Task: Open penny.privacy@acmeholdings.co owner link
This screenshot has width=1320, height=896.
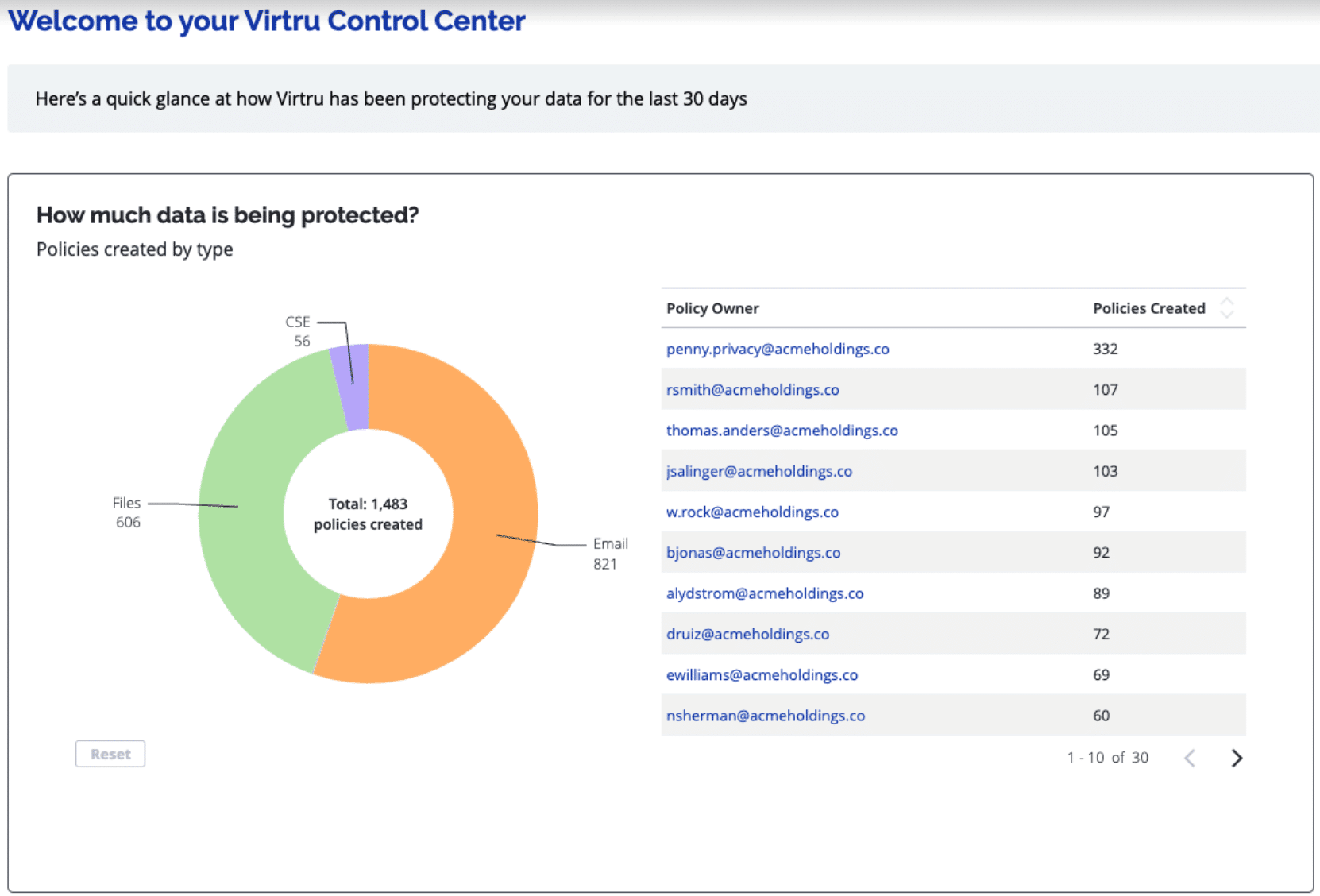Action: 778,349
